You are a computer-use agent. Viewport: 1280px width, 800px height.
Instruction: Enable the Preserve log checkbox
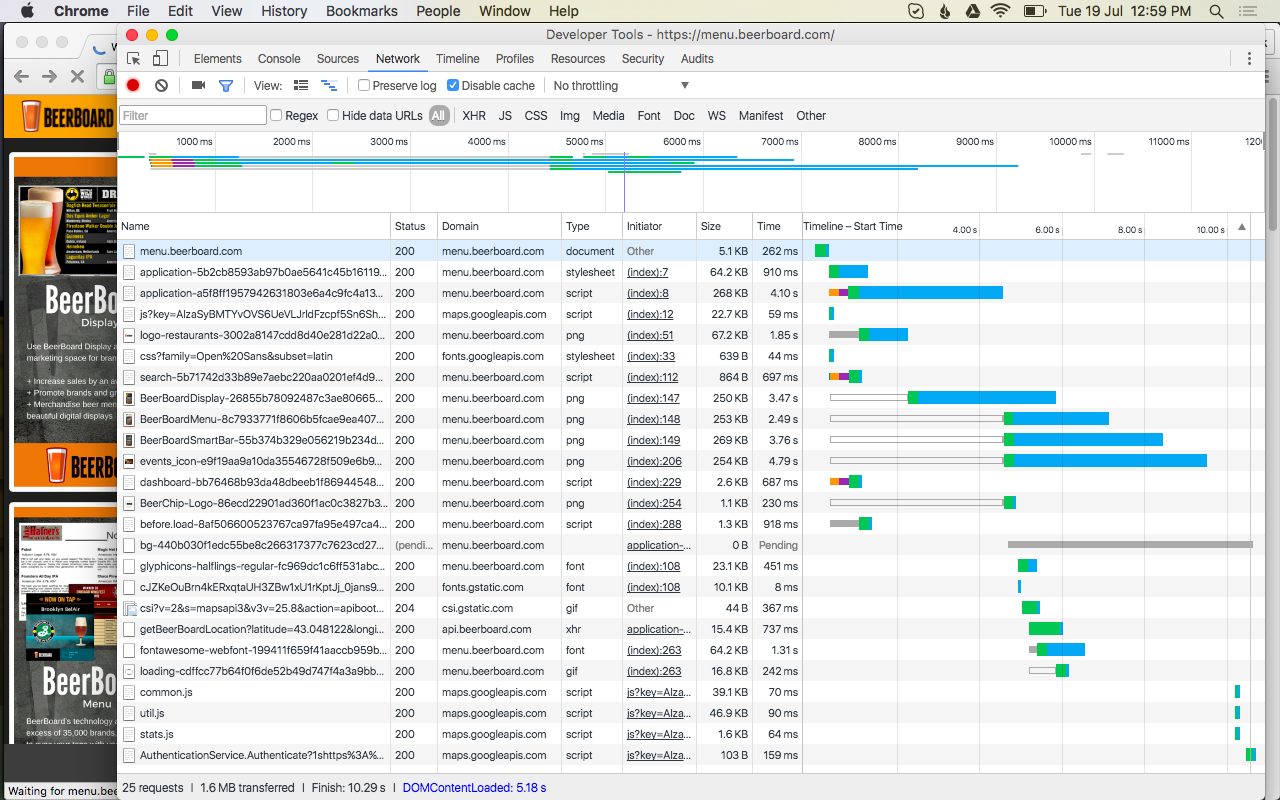click(x=364, y=86)
